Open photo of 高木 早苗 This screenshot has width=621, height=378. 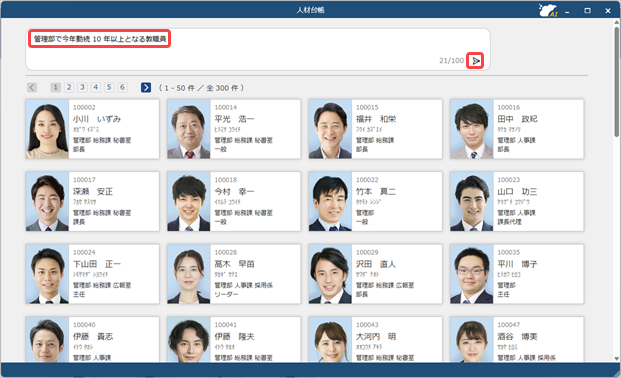189,274
